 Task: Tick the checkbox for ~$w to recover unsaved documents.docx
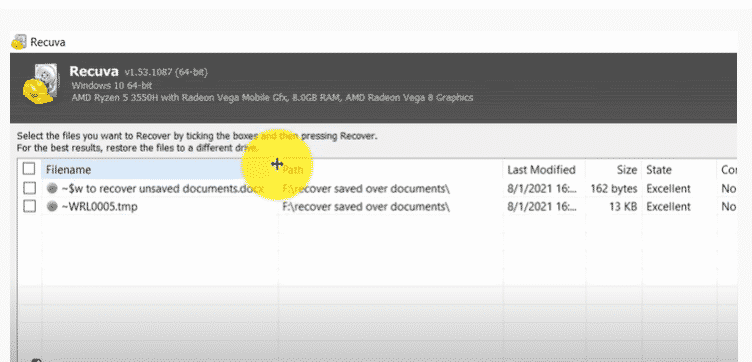click(x=29, y=188)
